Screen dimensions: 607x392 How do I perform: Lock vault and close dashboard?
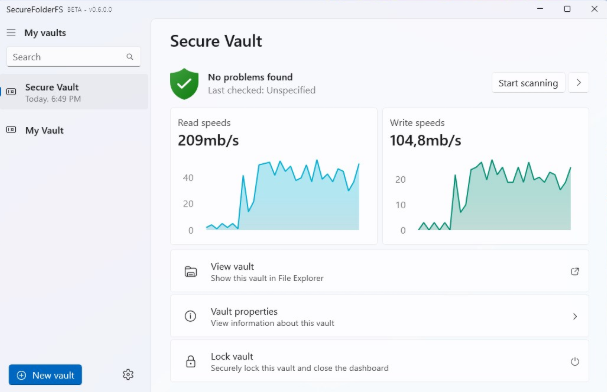coord(379,361)
